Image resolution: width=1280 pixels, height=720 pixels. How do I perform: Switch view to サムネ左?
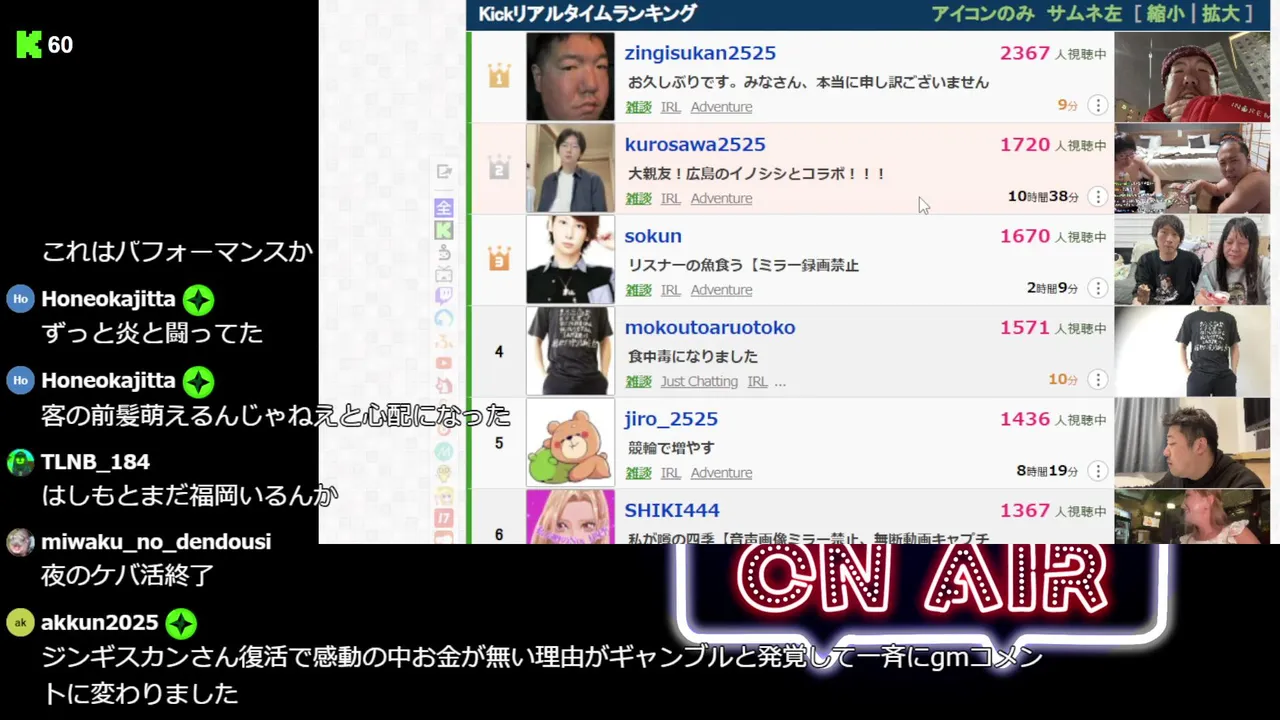click(1085, 14)
